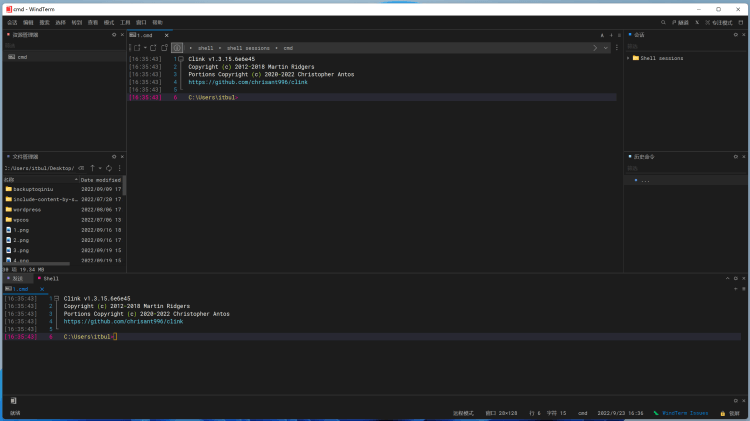
Task: Add a new tab with plus icon
Action: point(611,35)
